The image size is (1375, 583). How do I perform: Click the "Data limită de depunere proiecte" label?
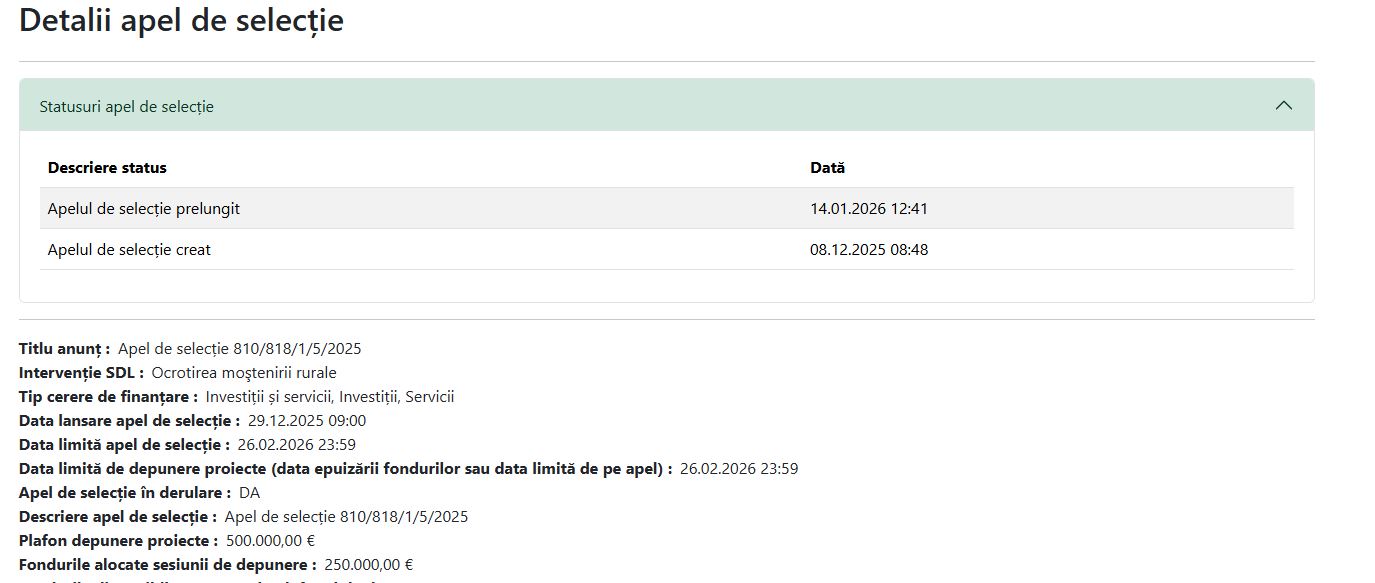point(345,469)
